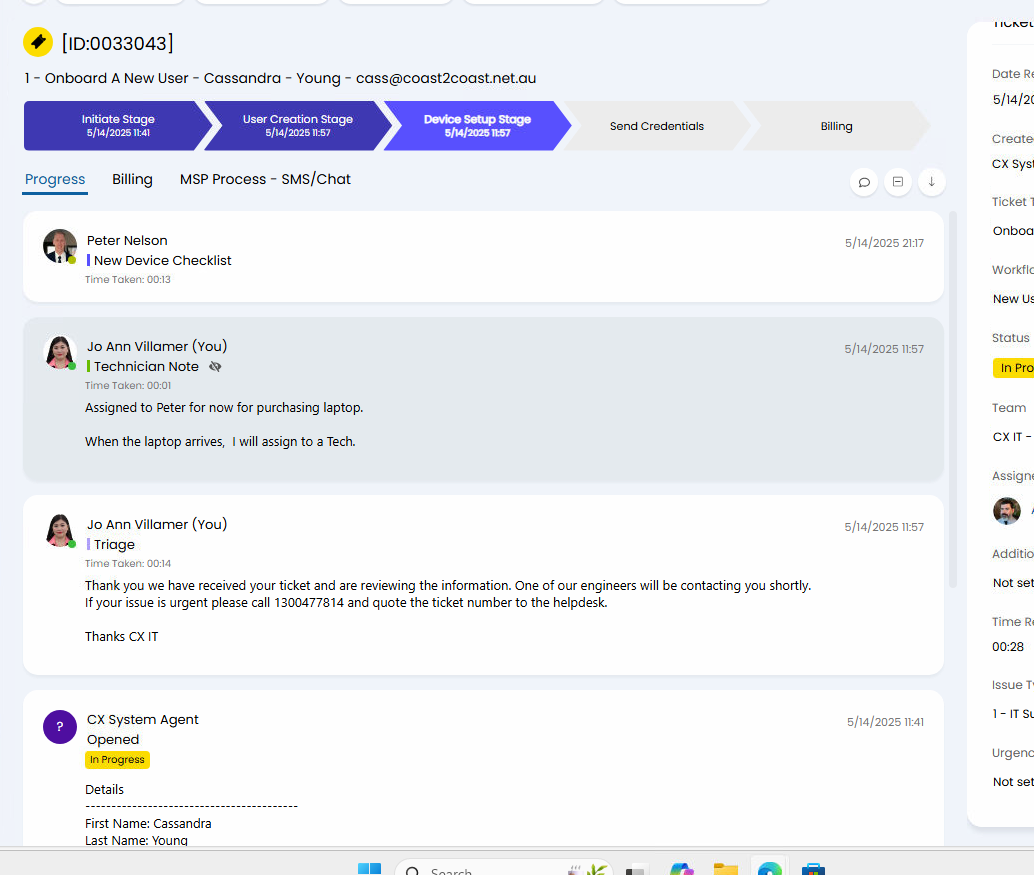Screen dimensions: 1034x875
Task: Click the purple CX System Agent question-mark avatar
Action: coord(60,727)
